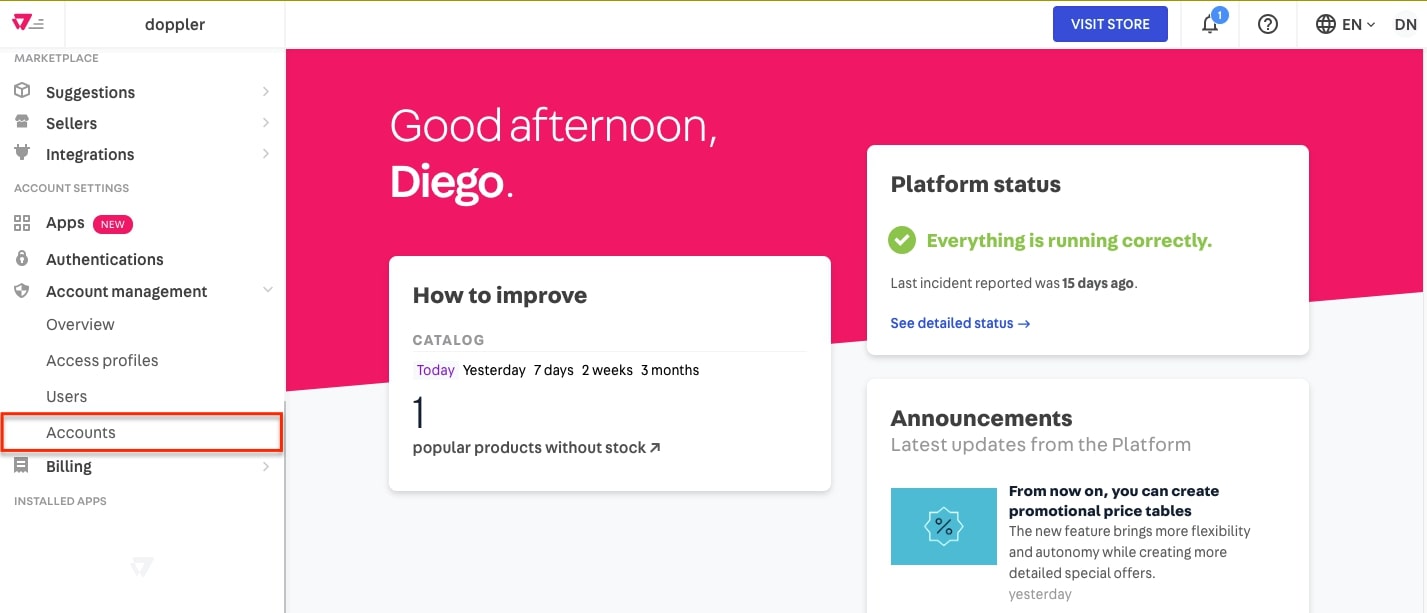Click the Suggestions box icon
The height and width of the screenshot is (613, 1427).
(22, 91)
